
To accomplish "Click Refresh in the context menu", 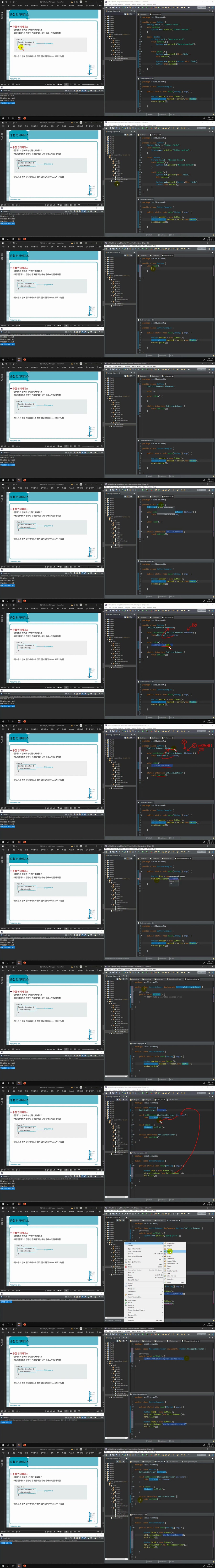I will tap(130, 1295).
